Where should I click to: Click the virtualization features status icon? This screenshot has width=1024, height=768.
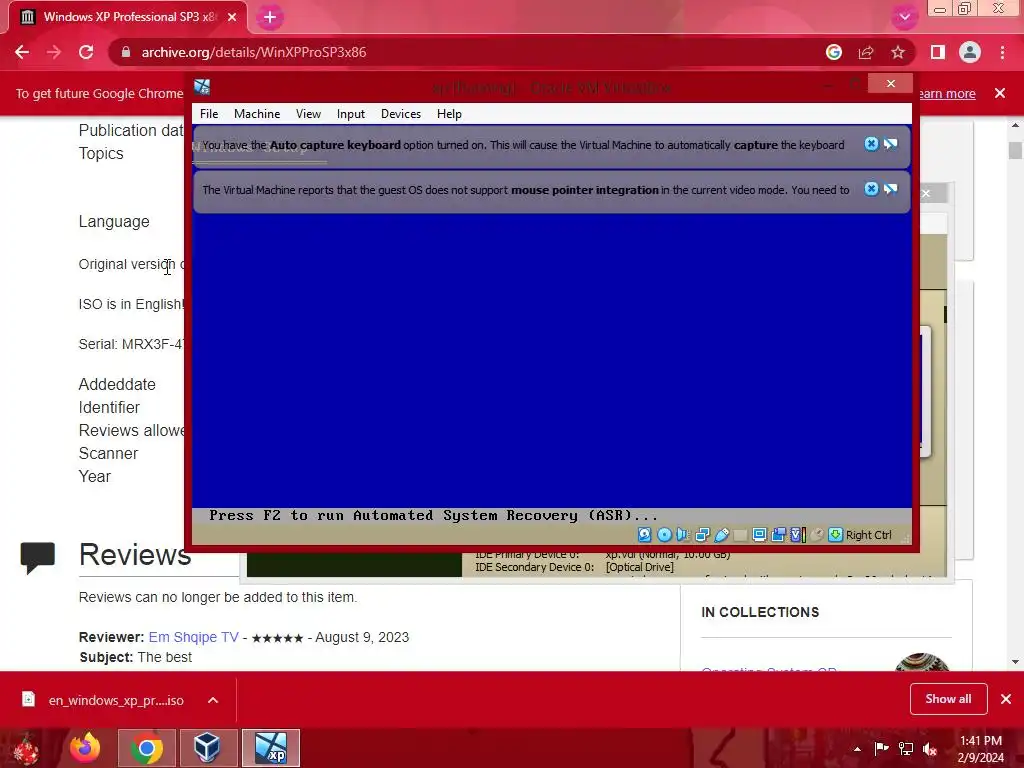pos(797,535)
